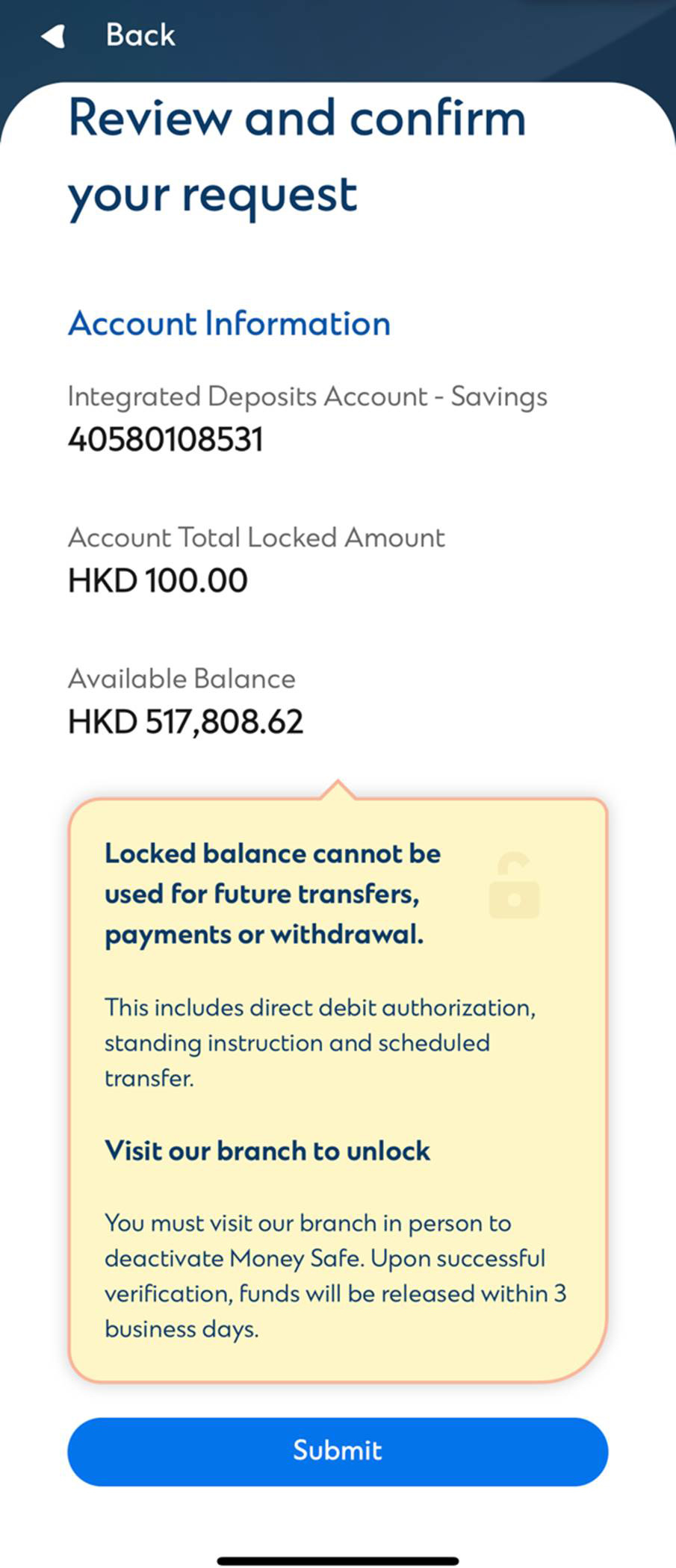Click the 'your request' heading line
This screenshot has width=676, height=1568.
tap(213, 196)
